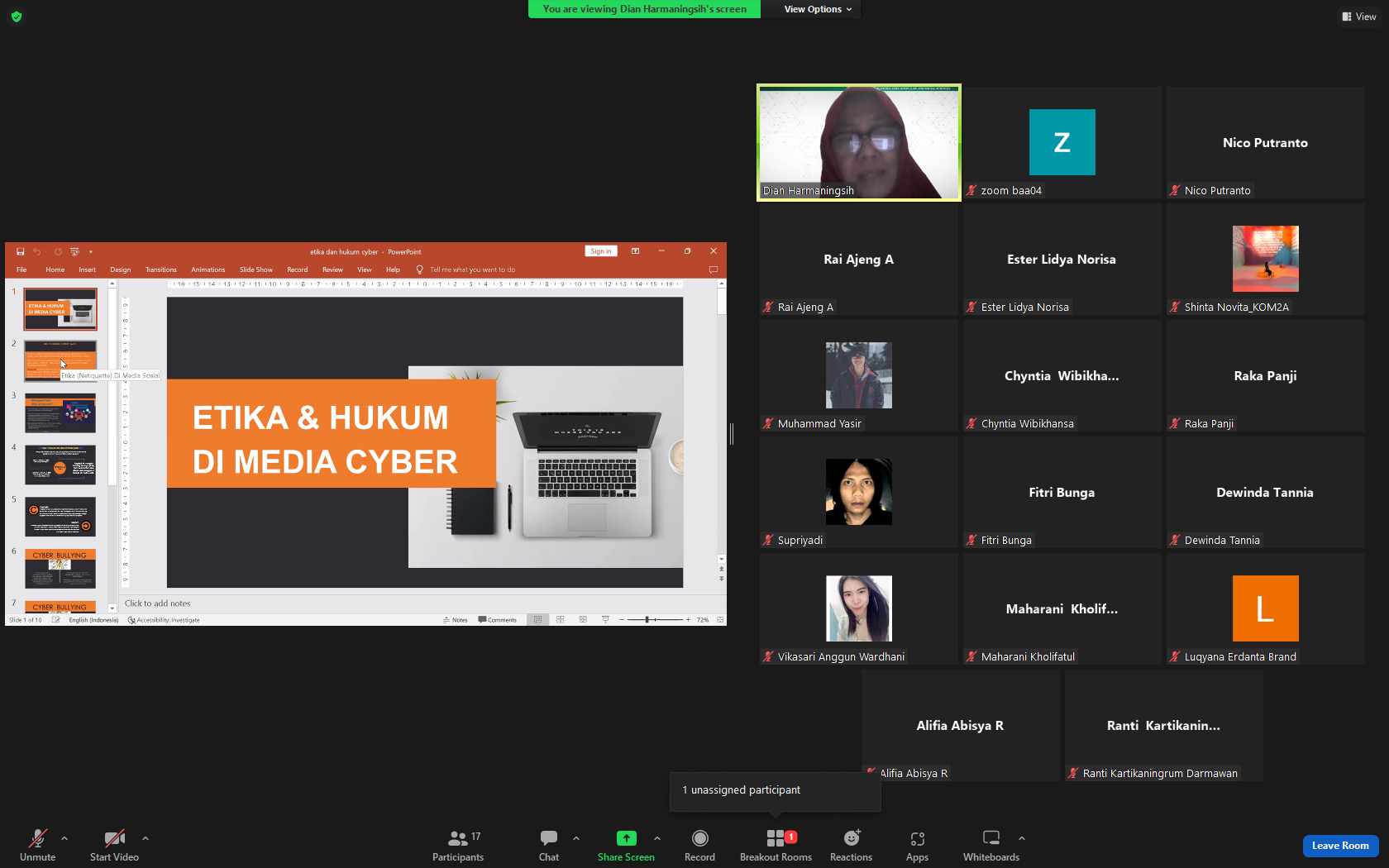Open Whiteboards
The image size is (1389, 868).
[x=991, y=845]
